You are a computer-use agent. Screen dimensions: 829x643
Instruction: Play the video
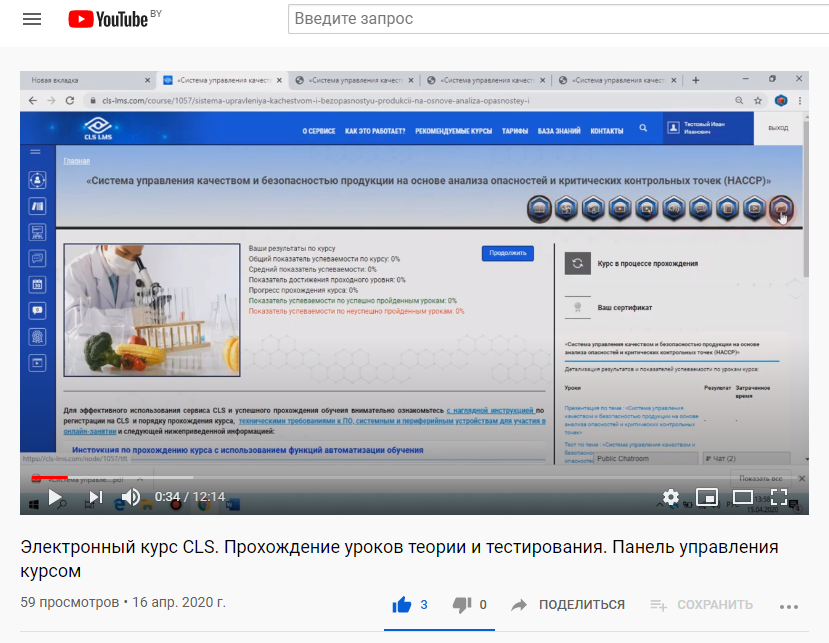tap(55, 497)
